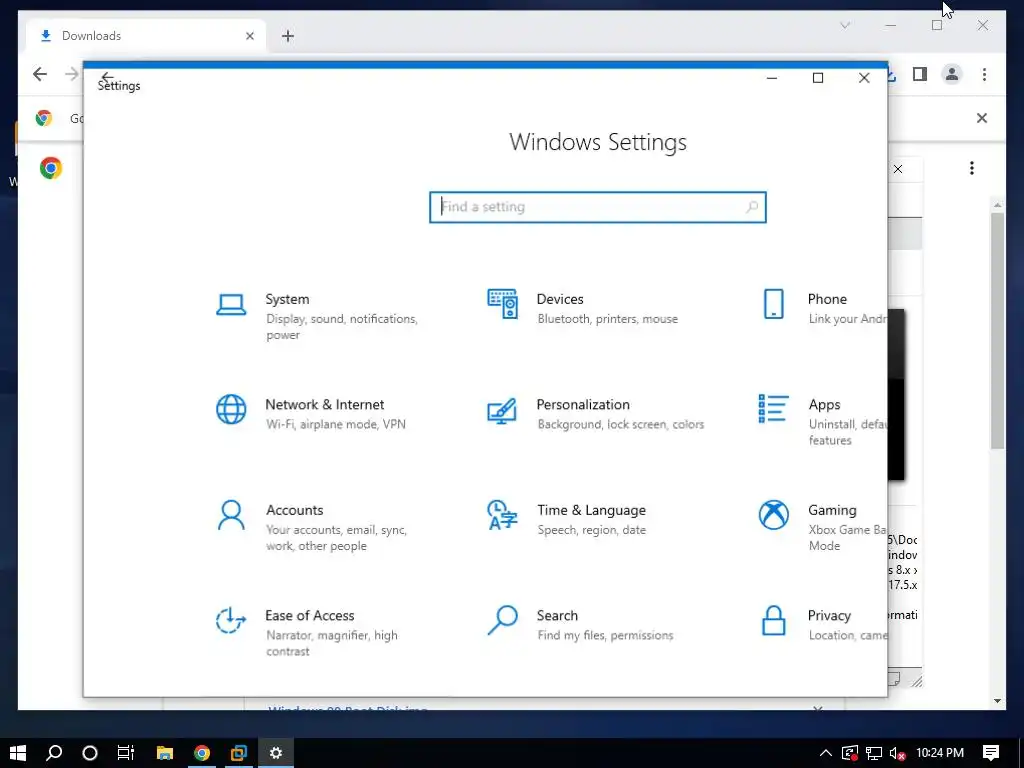The width and height of the screenshot is (1024, 768).
Task: Open the Phone settings icon
Action: tap(773, 304)
